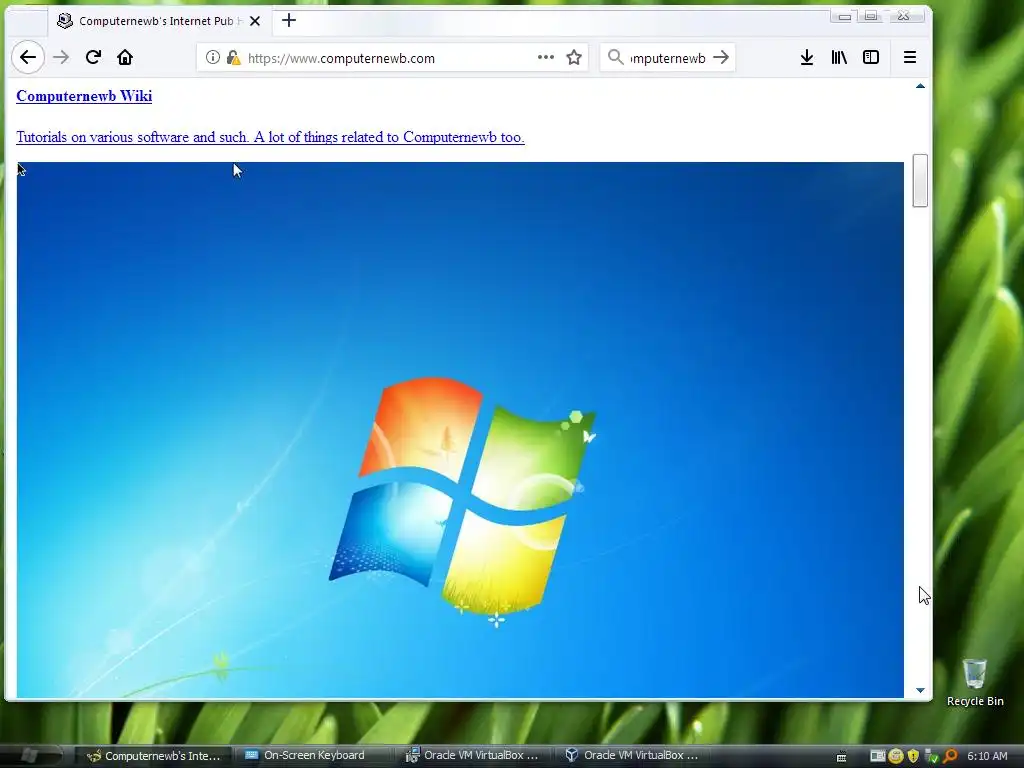Click the forward navigation arrow
The width and height of the screenshot is (1024, 768).
click(x=61, y=57)
